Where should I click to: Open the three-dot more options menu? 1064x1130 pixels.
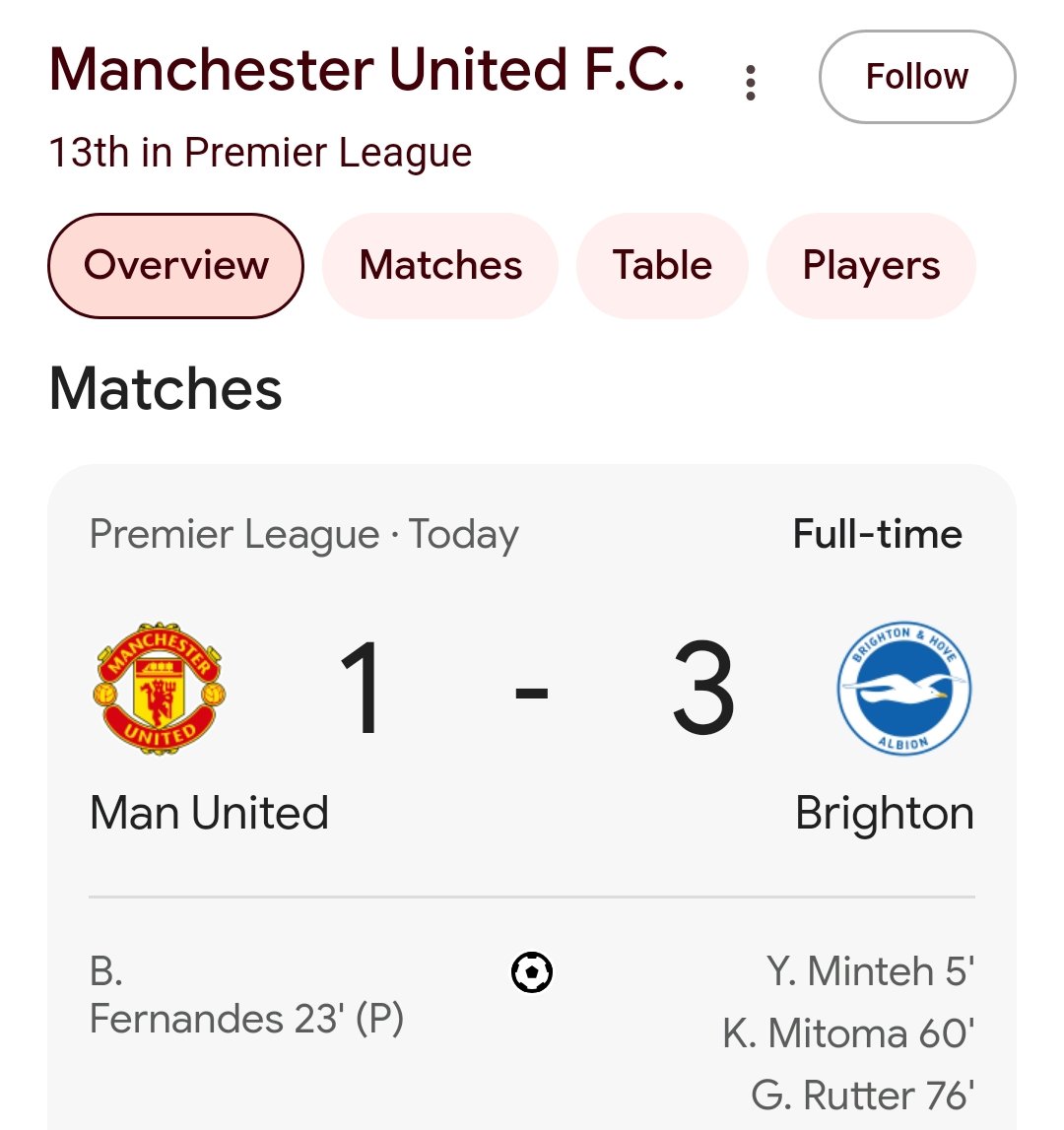coord(750,82)
